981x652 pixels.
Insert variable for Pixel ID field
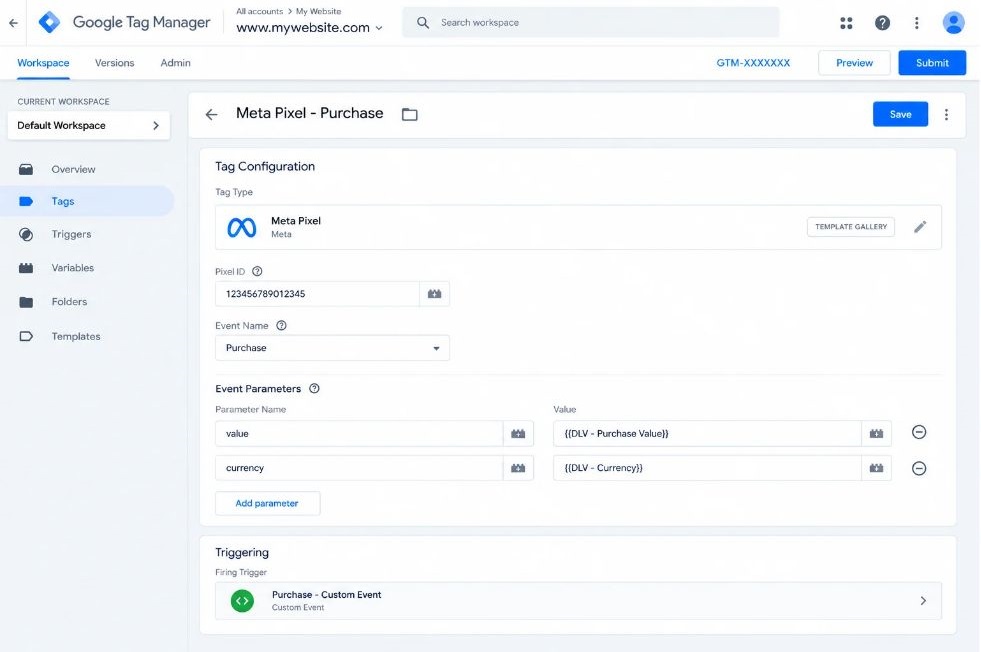[x=435, y=294]
